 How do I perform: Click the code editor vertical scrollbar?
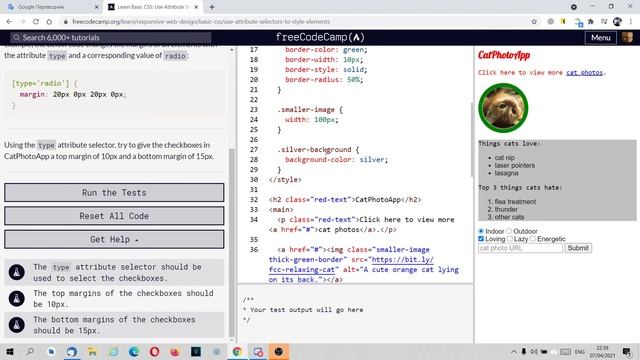472,139
